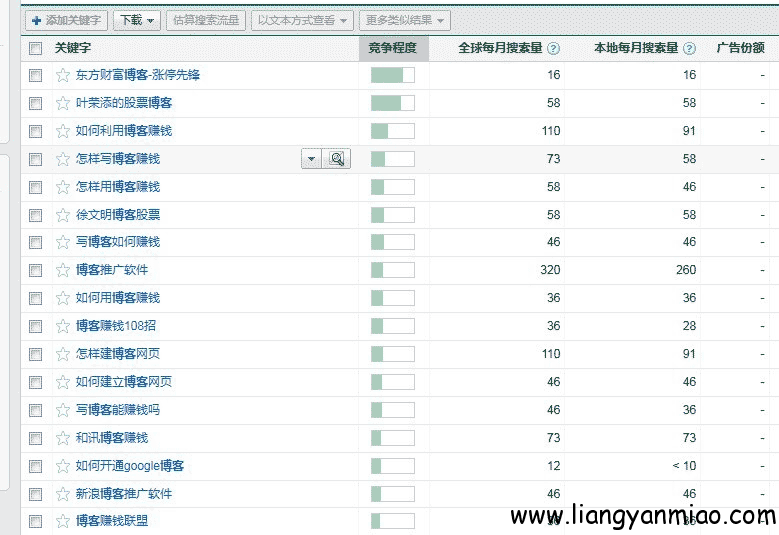Star the keyword 徐文明博客股票
This screenshot has width=779, height=535.
63,215
